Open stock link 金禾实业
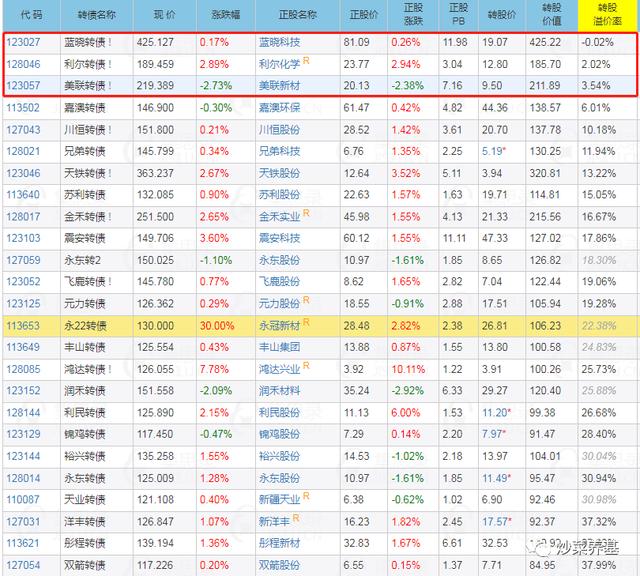 (280, 217)
